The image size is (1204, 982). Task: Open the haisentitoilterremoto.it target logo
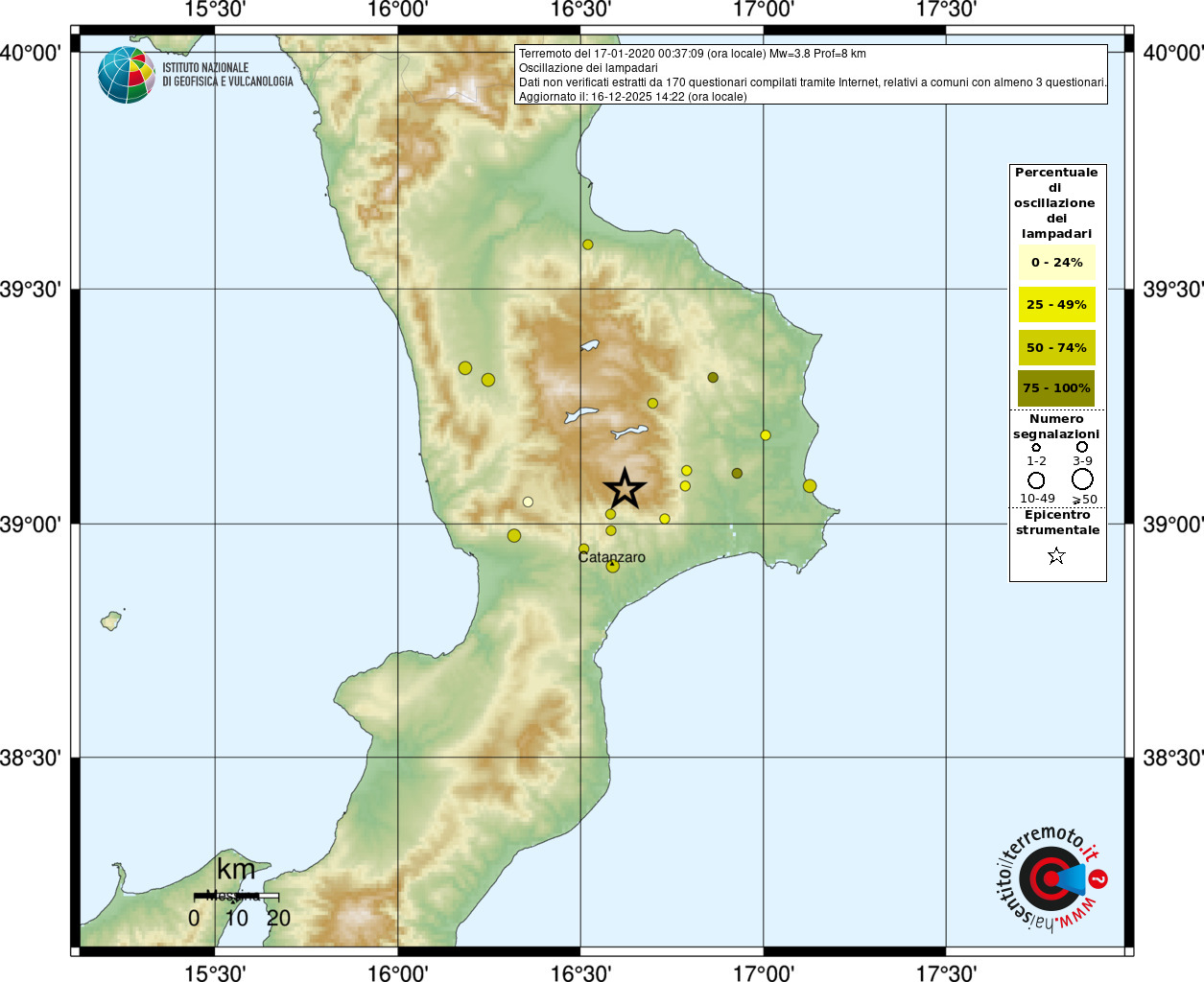pyautogui.click(x=1050, y=878)
